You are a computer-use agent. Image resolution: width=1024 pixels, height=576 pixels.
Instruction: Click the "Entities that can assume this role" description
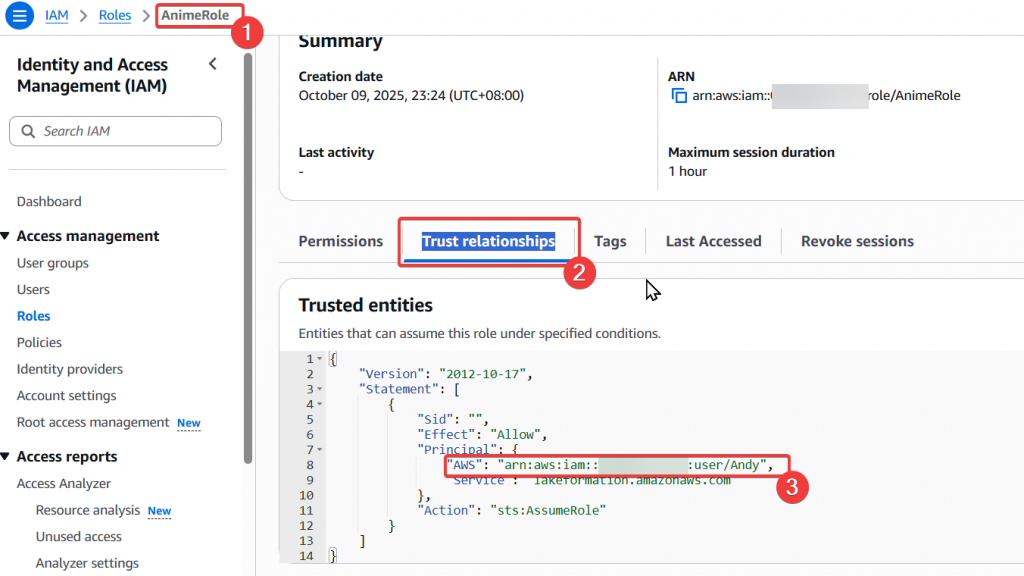tap(480, 333)
